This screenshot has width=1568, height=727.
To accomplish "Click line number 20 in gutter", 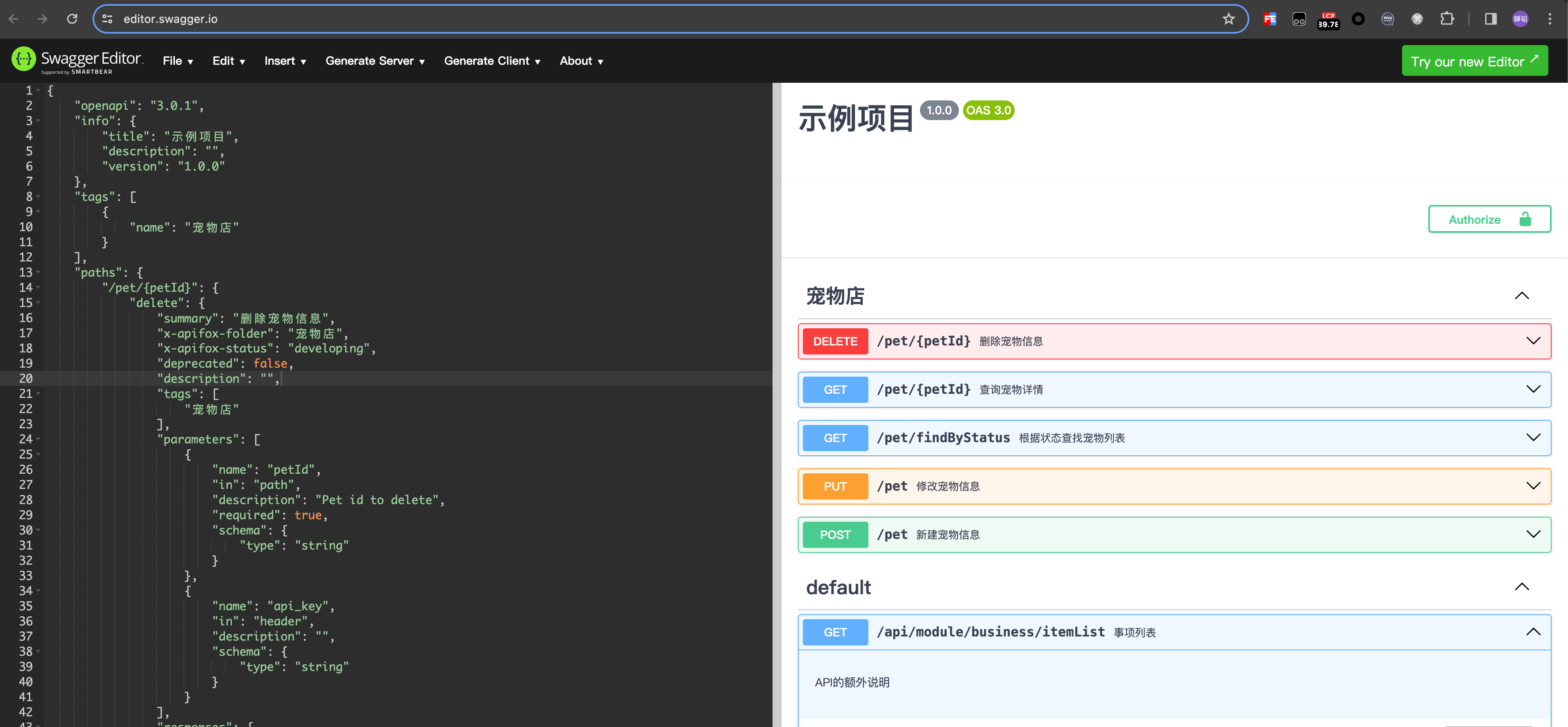I will click(25, 379).
